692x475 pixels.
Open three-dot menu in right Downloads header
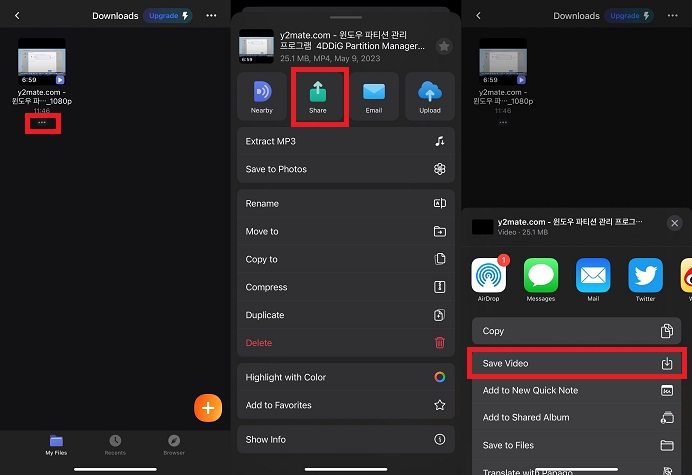(673, 15)
